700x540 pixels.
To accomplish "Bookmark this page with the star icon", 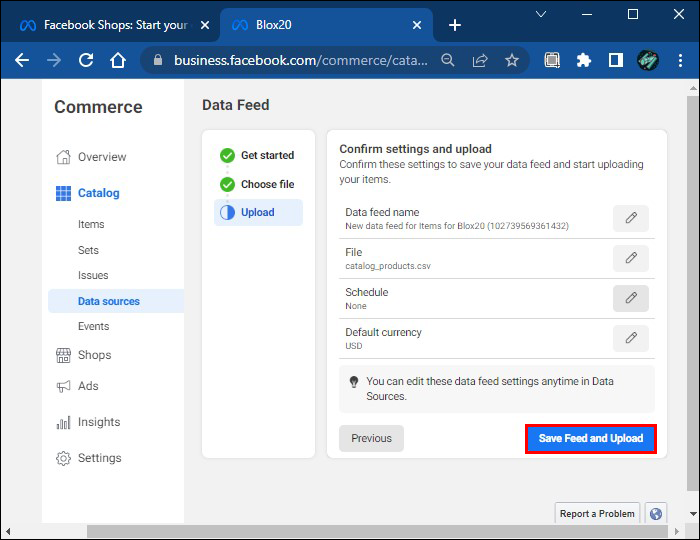I will point(512,60).
